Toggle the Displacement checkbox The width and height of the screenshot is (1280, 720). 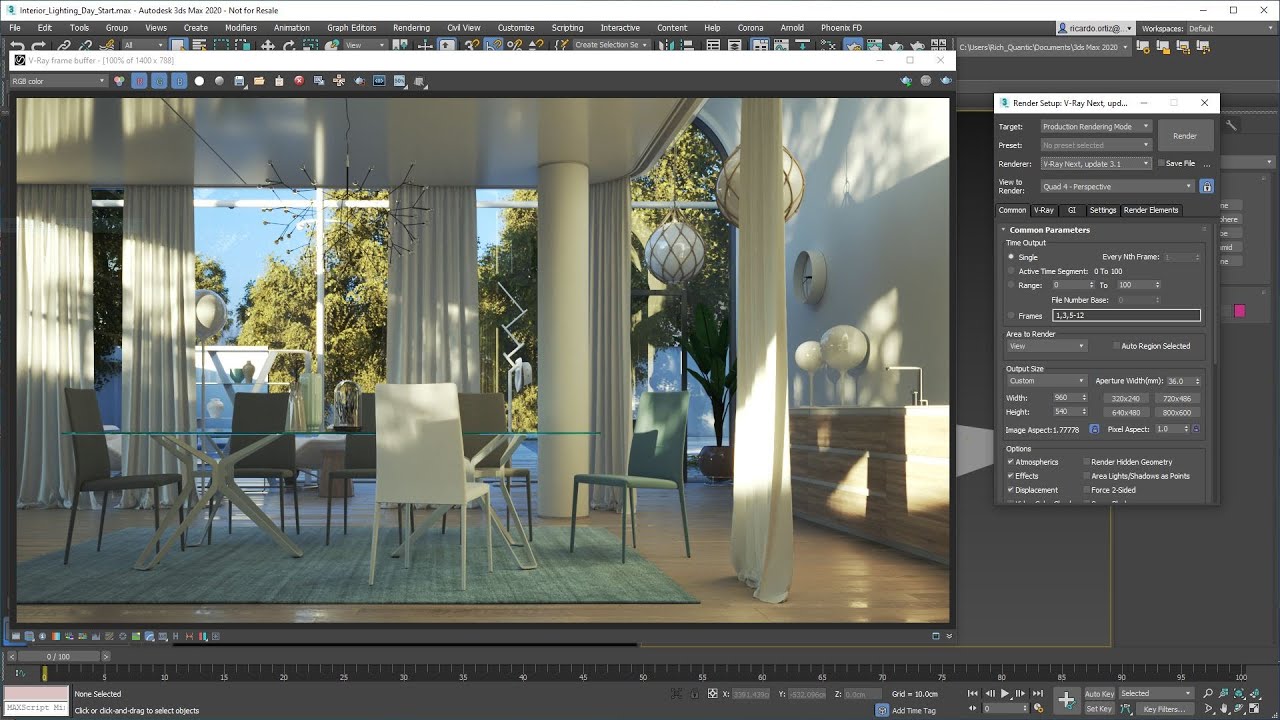(x=1011, y=490)
